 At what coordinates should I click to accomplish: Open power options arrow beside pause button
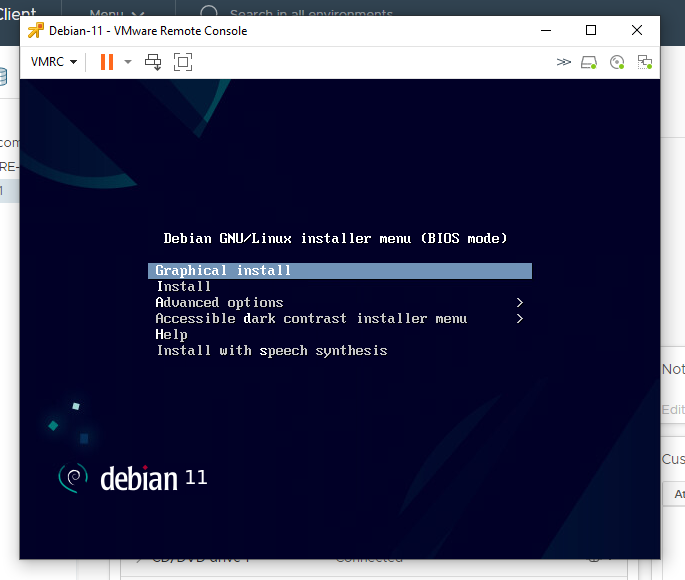128,62
